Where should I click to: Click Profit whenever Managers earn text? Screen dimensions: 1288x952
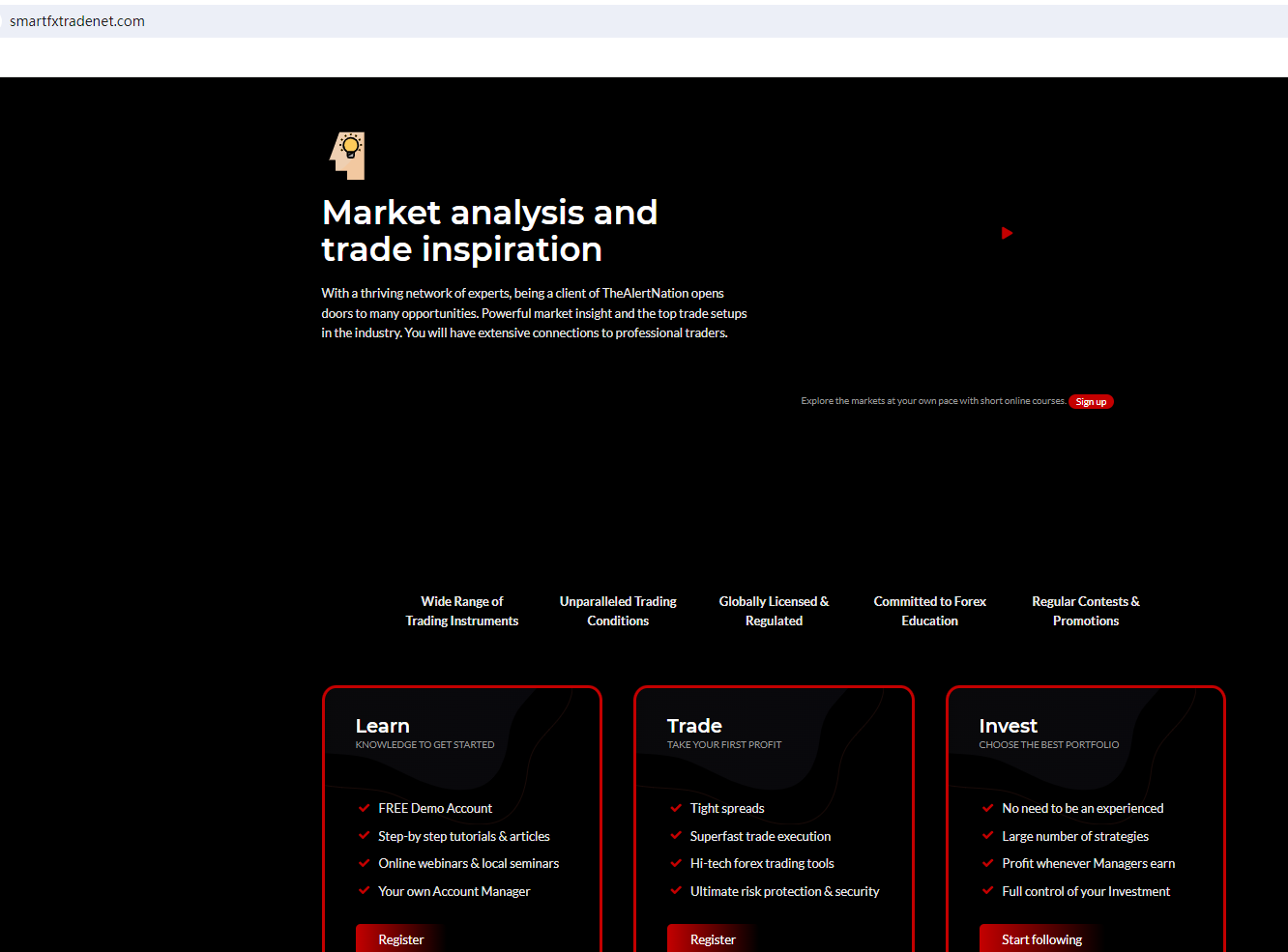pos(1089,863)
